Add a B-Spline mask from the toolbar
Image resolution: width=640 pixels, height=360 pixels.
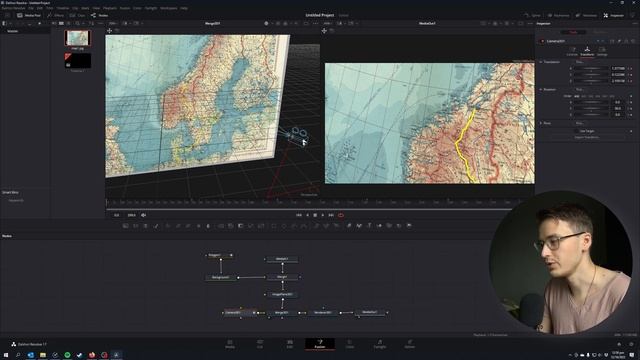point(304,226)
